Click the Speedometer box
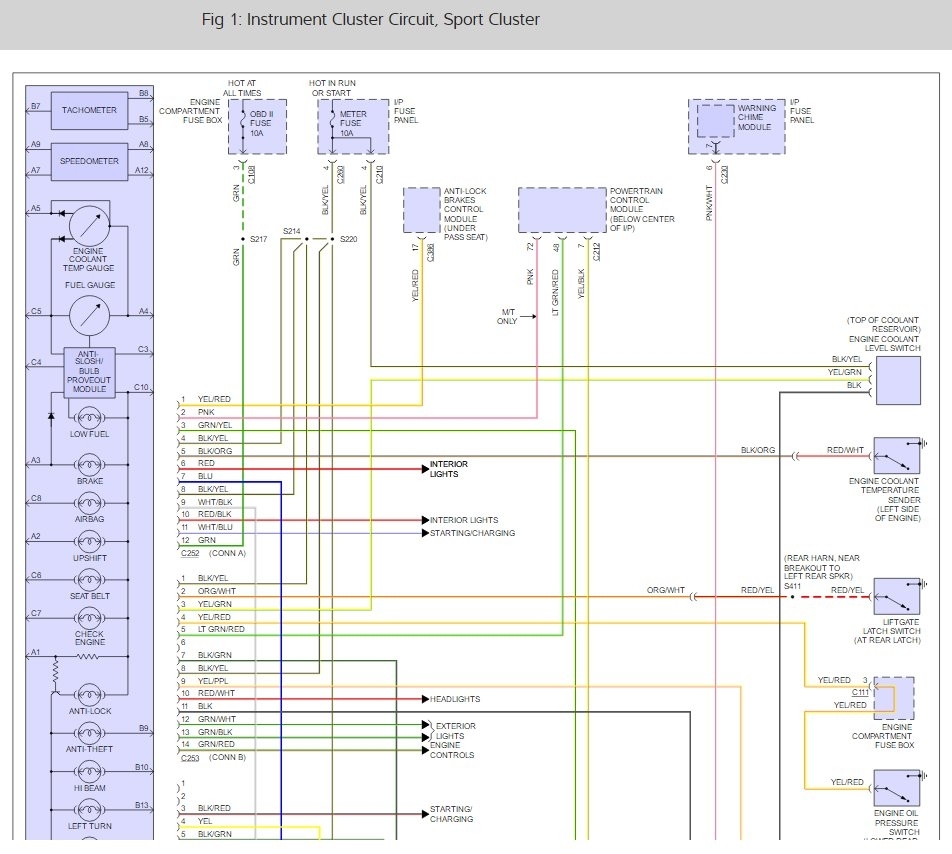The image size is (952, 854). tap(89, 161)
